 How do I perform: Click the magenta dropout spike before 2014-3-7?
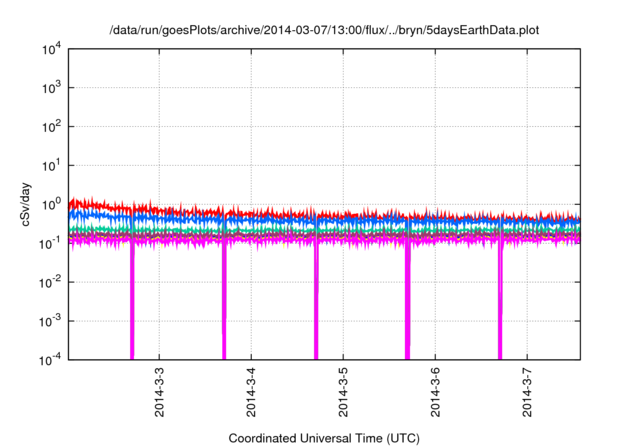500,302
